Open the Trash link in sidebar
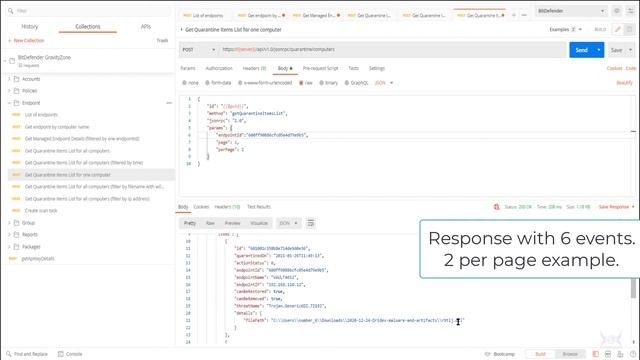 pyautogui.click(x=162, y=40)
